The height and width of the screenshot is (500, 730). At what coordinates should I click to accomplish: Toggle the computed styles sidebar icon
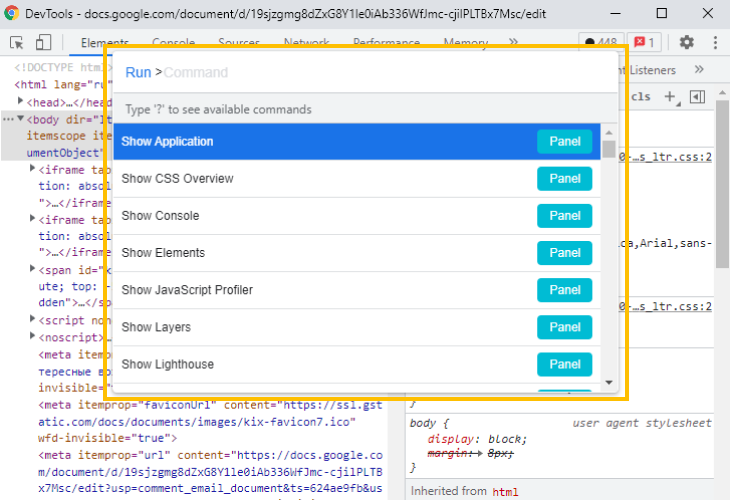[697, 97]
